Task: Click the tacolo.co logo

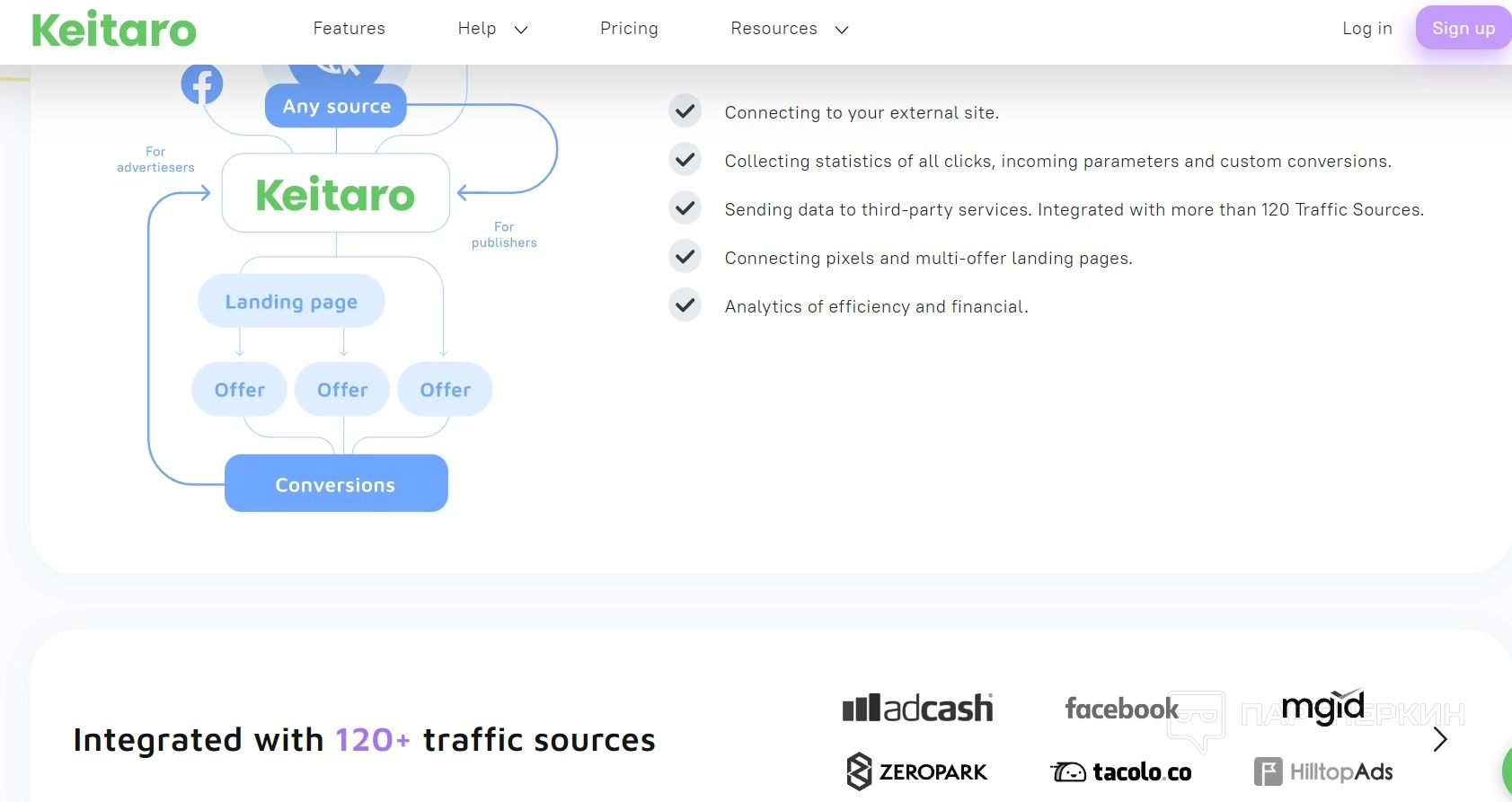Action: coord(1121,771)
